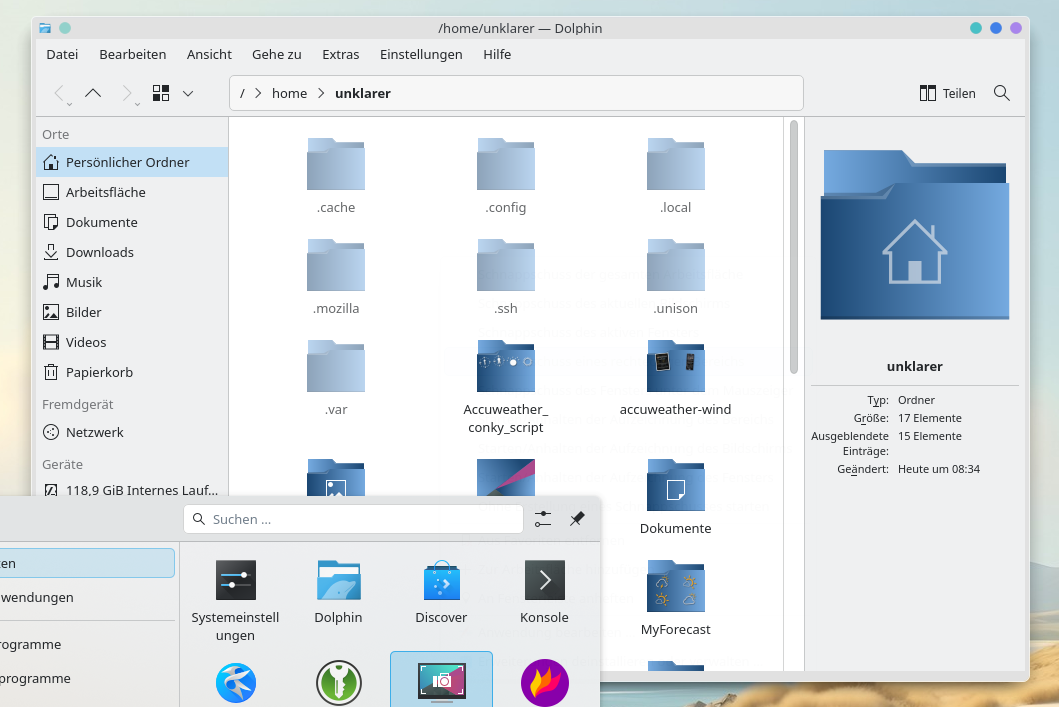The height and width of the screenshot is (707, 1059).
Task: Click the root slash in breadcrumb
Action: point(242,94)
